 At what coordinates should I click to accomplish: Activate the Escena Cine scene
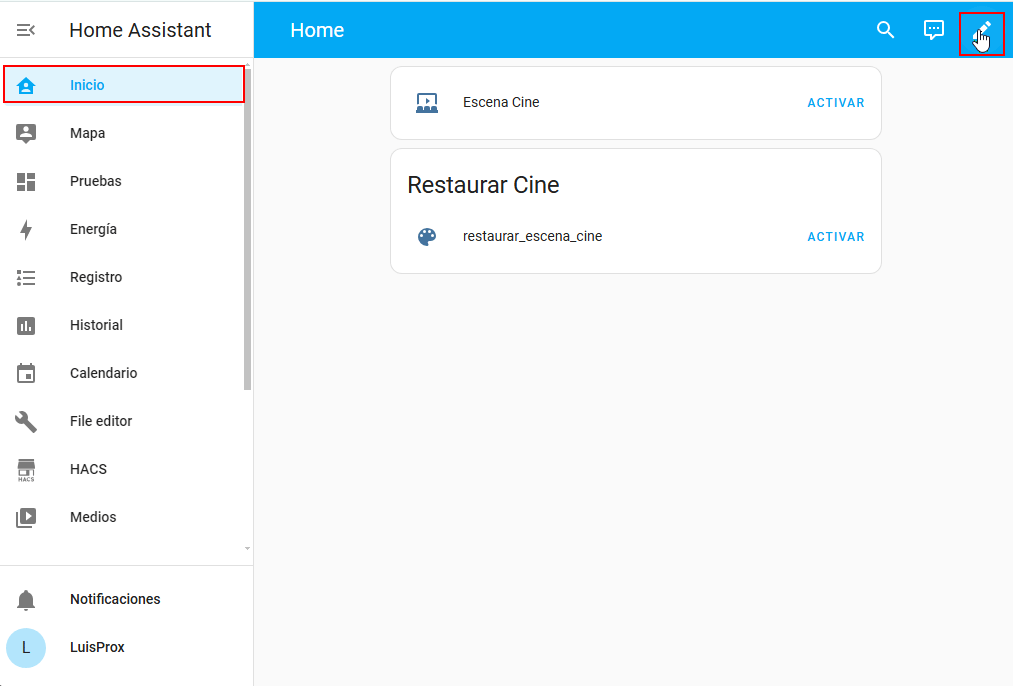[x=835, y=103]
